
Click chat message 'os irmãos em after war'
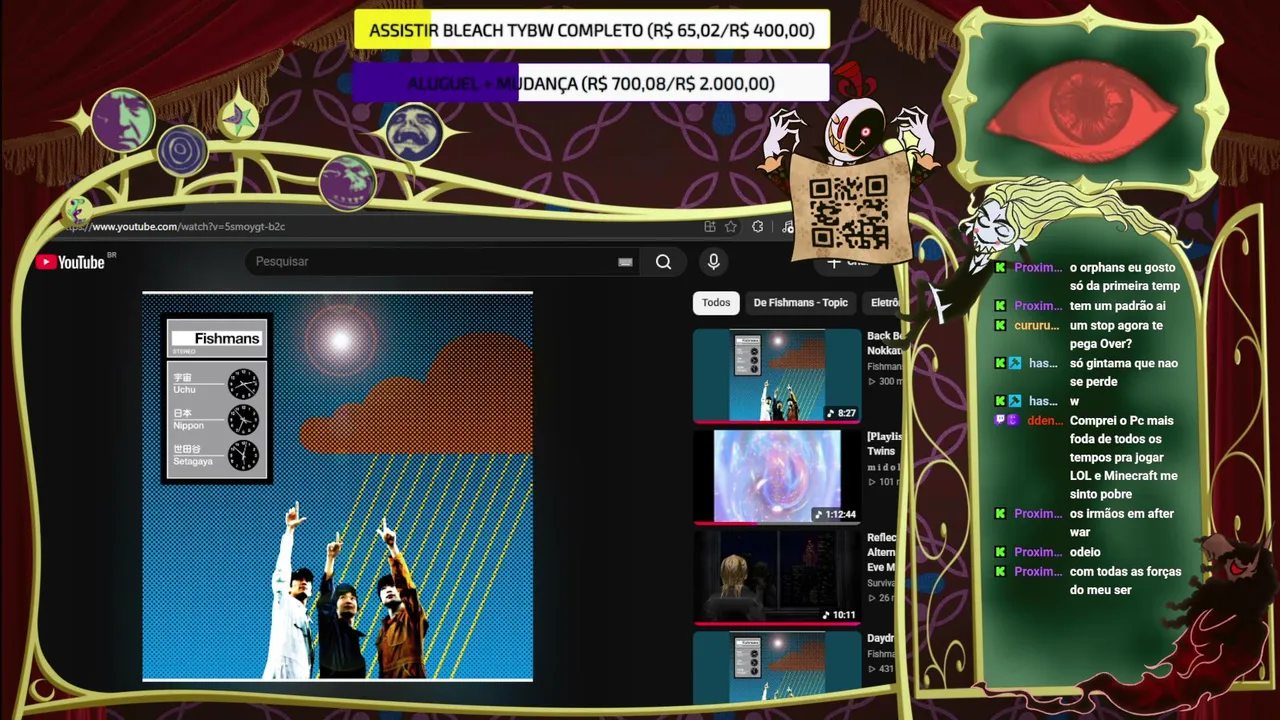point(1122,523)
